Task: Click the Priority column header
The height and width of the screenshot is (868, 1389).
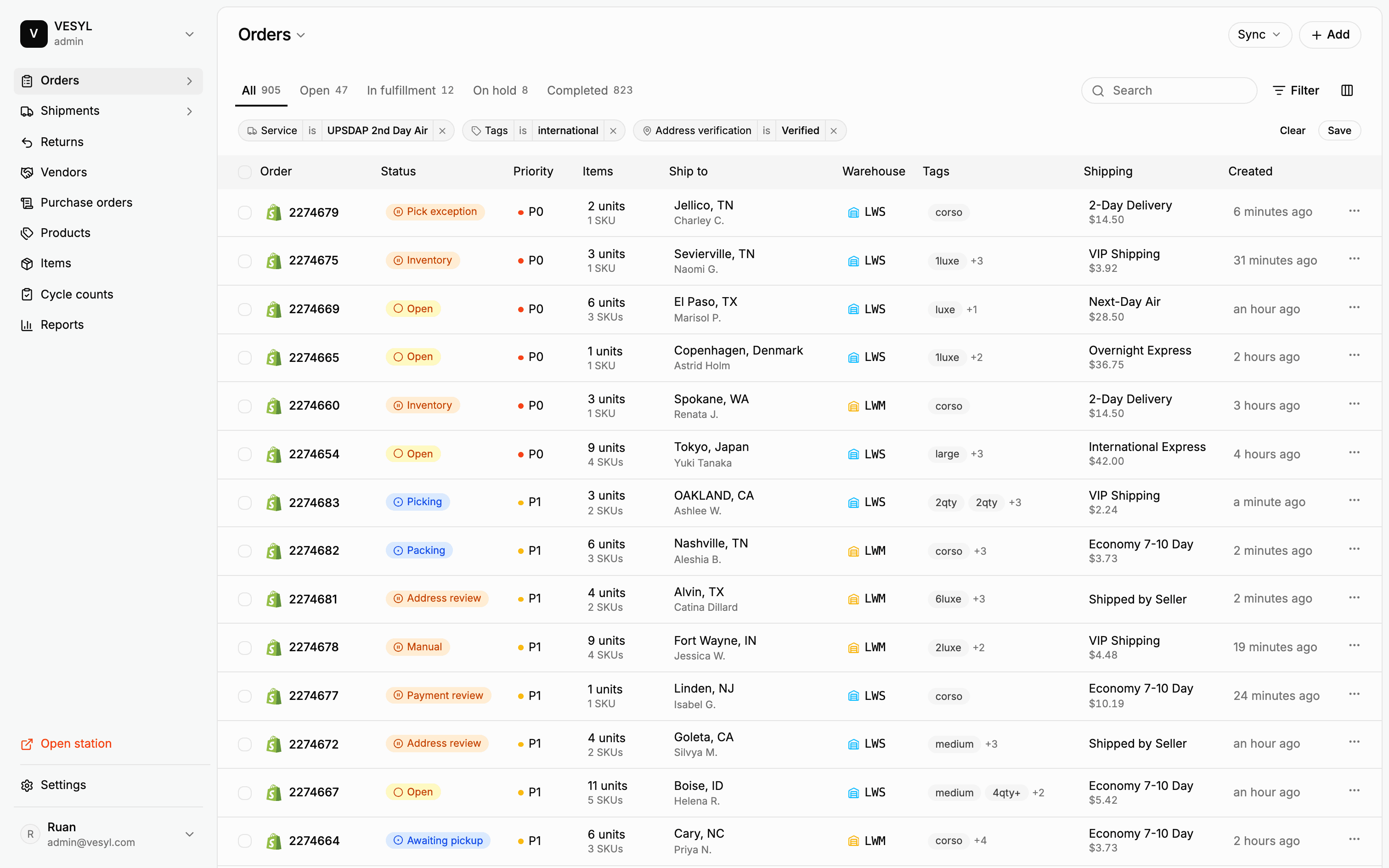Action: (x=533, y=172)
